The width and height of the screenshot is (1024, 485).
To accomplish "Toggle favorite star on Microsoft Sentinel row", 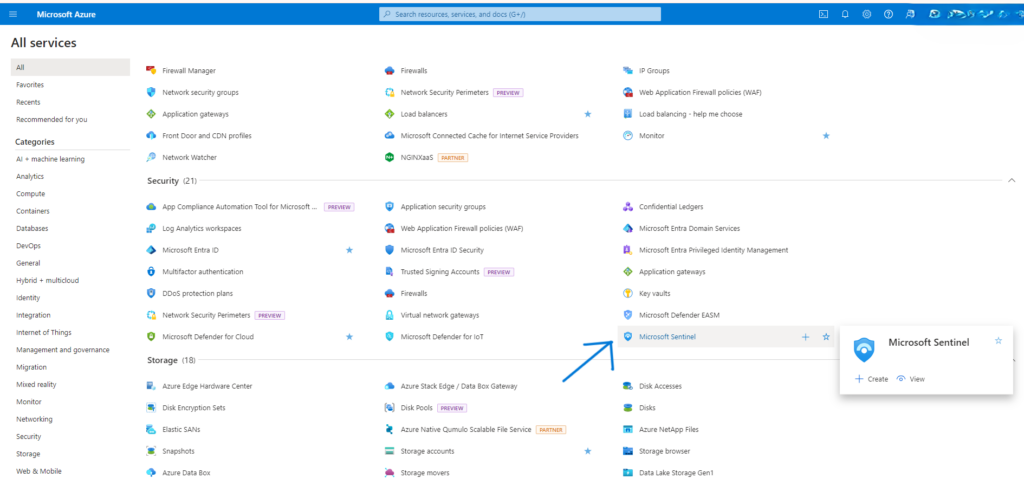I will click(x=826, y=337).
